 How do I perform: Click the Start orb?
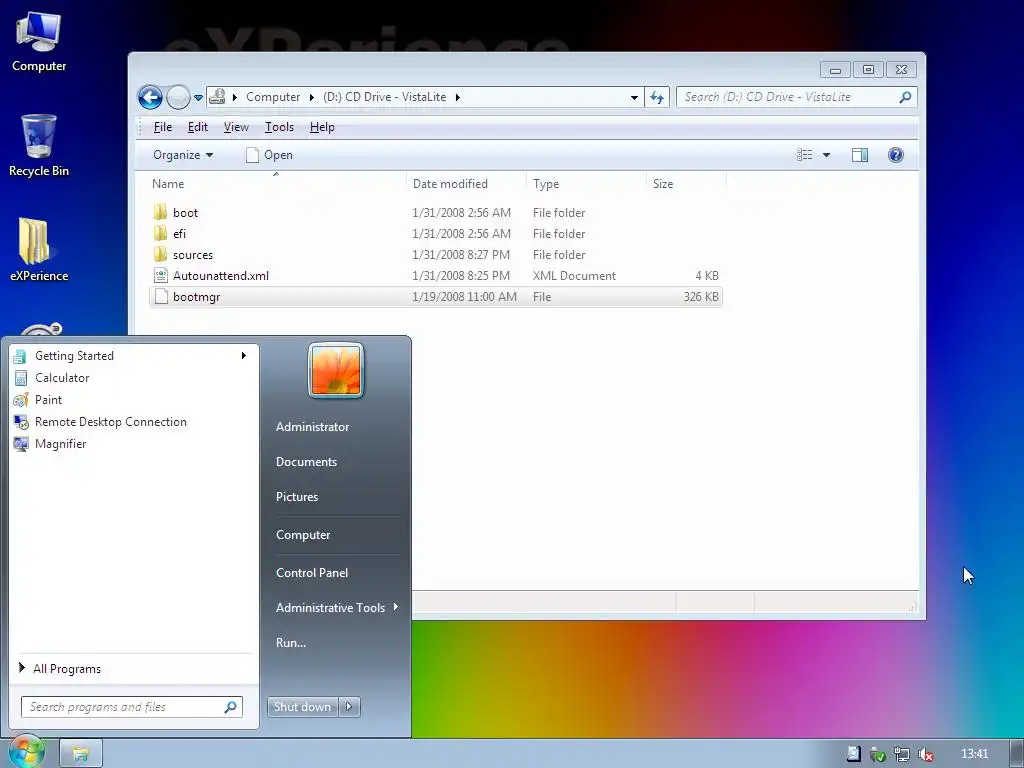click(26, 752)
